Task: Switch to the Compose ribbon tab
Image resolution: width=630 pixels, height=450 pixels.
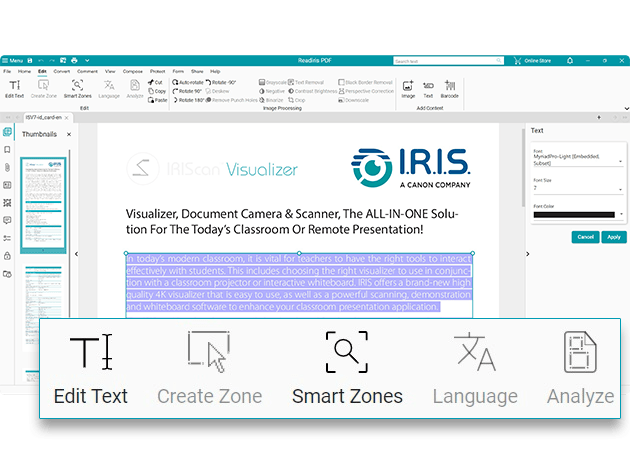Action: [x=133, y=72]
